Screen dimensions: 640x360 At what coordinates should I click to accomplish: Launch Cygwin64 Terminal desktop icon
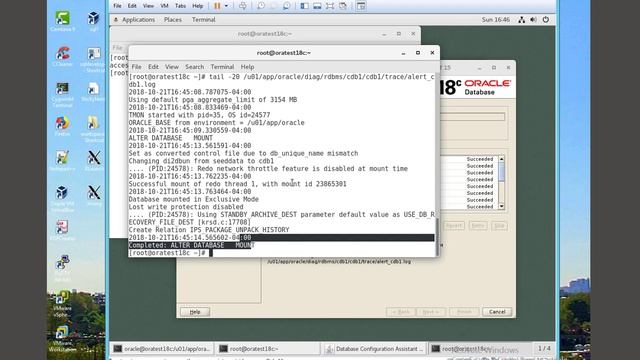62,94
